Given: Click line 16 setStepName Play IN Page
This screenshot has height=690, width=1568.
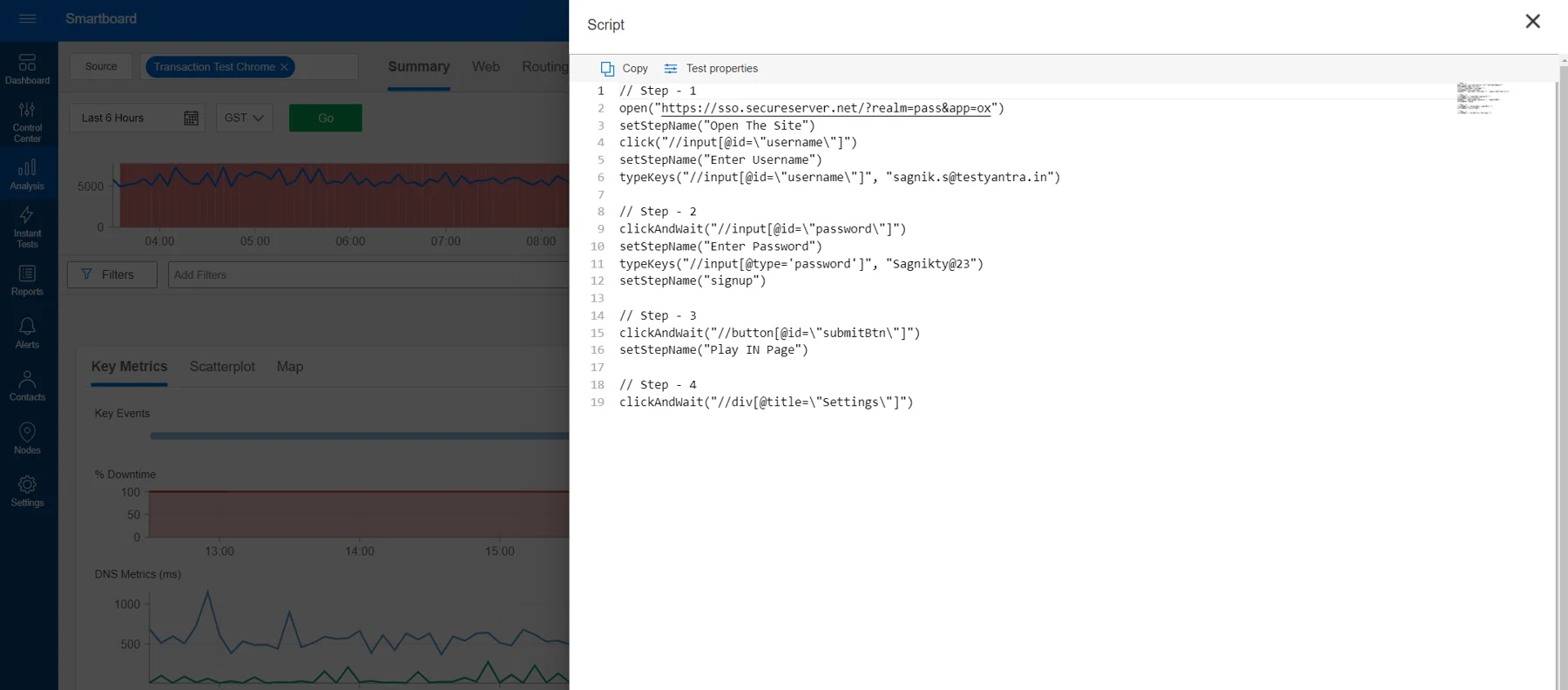Looking at the screenshot, I should [713, 350].
